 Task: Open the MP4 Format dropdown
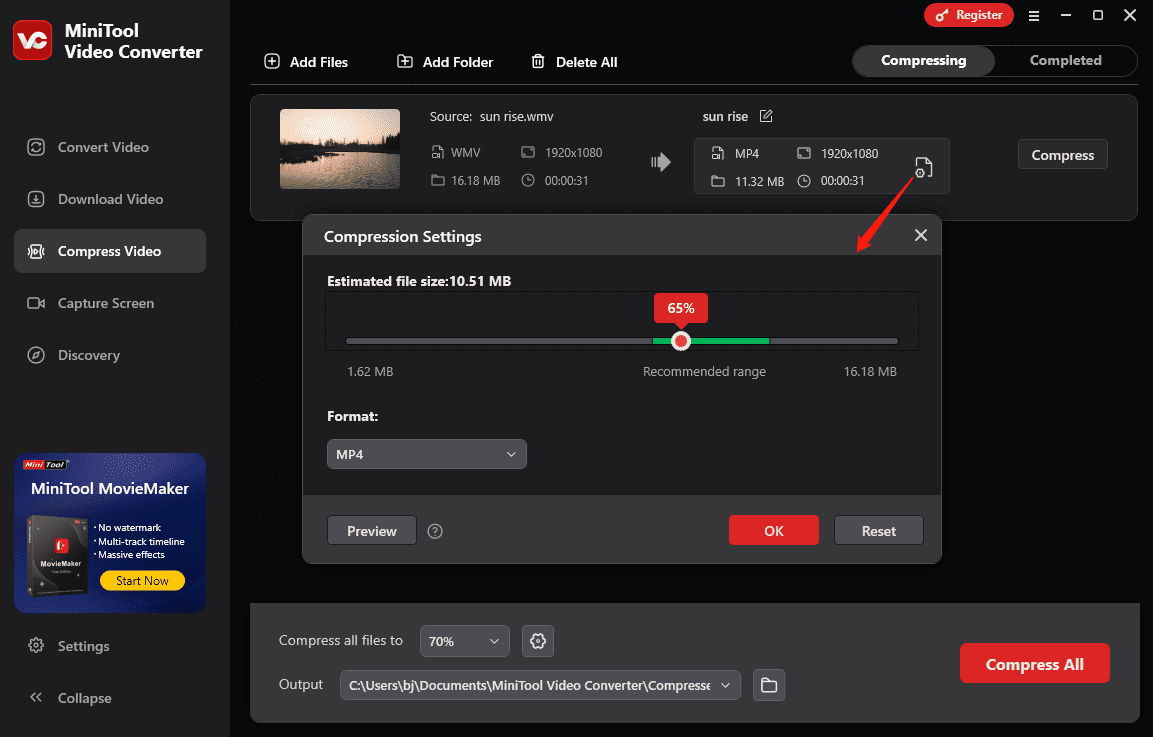426,455
